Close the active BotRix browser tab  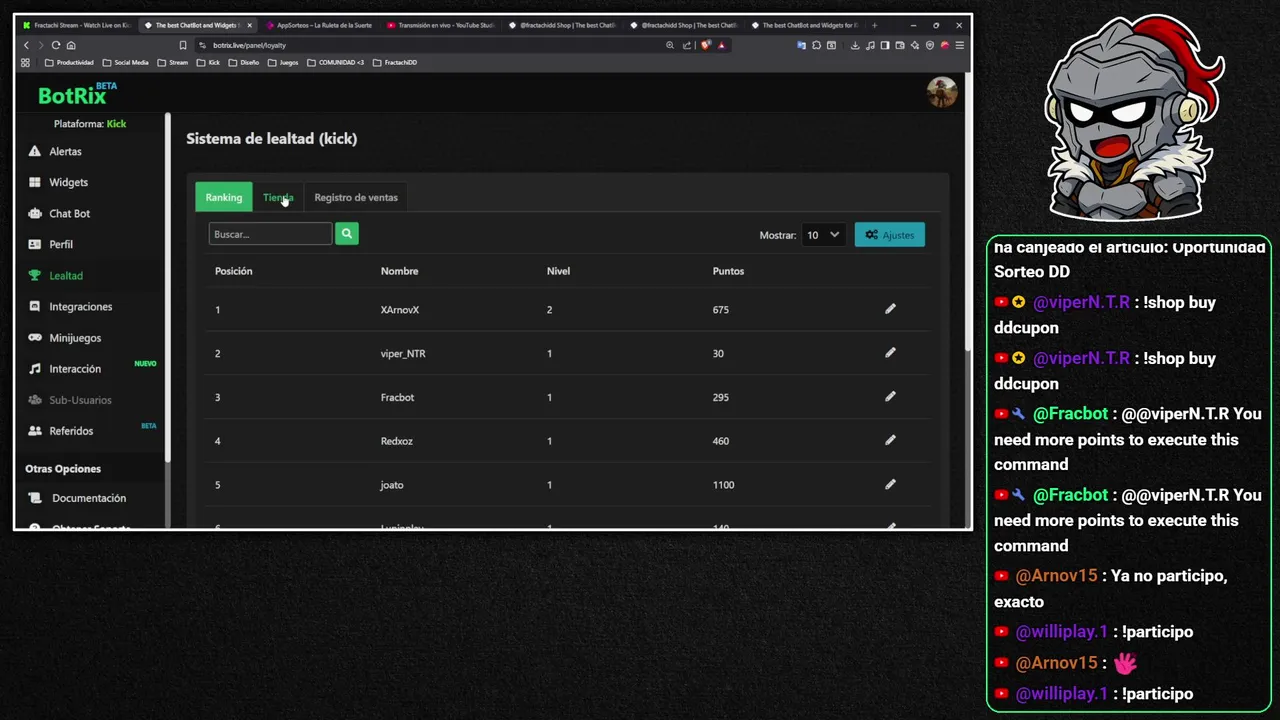pyautogui.click(x=250, y=25)
